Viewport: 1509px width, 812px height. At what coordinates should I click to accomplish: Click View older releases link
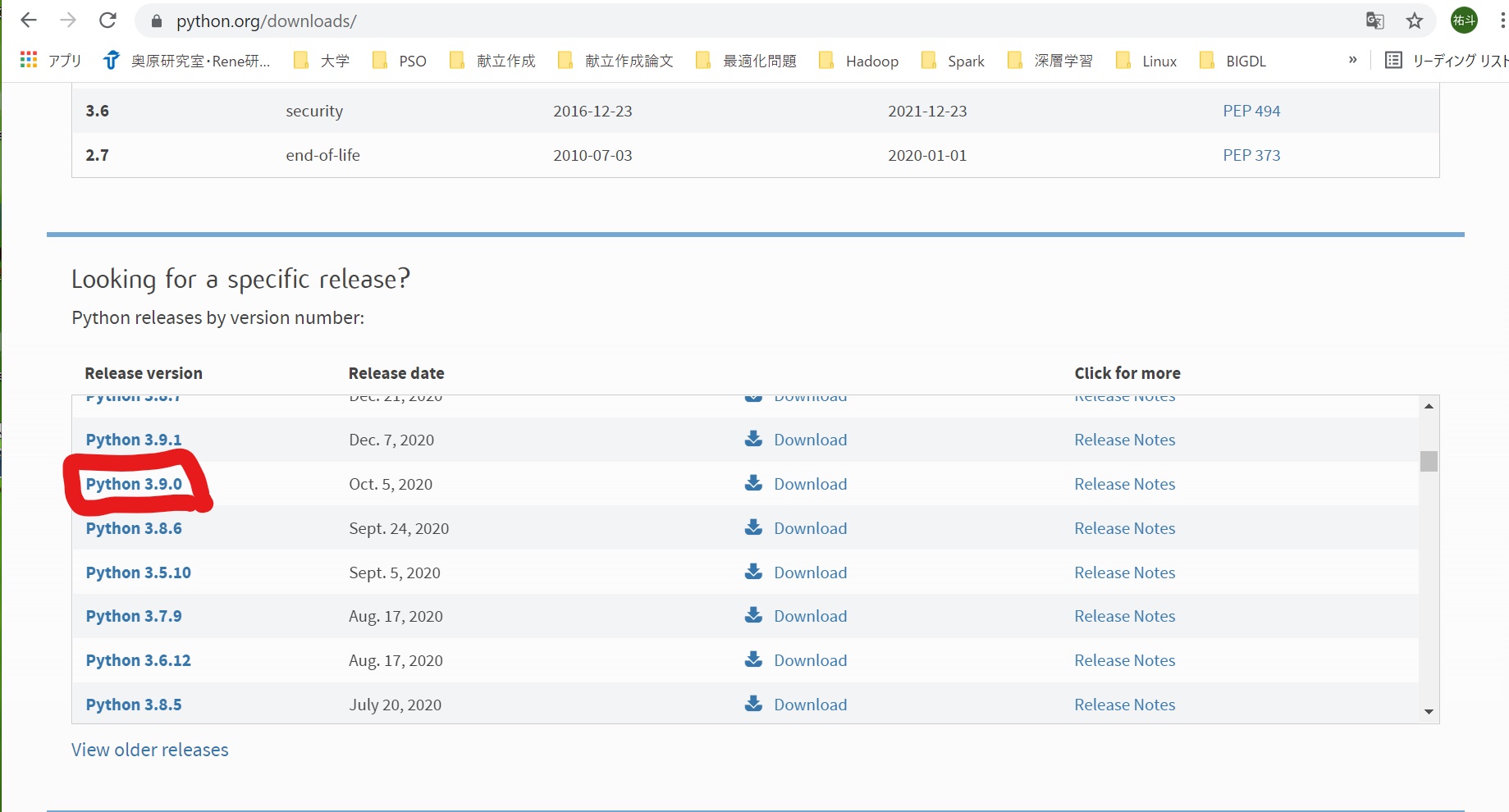click(150, 750)
